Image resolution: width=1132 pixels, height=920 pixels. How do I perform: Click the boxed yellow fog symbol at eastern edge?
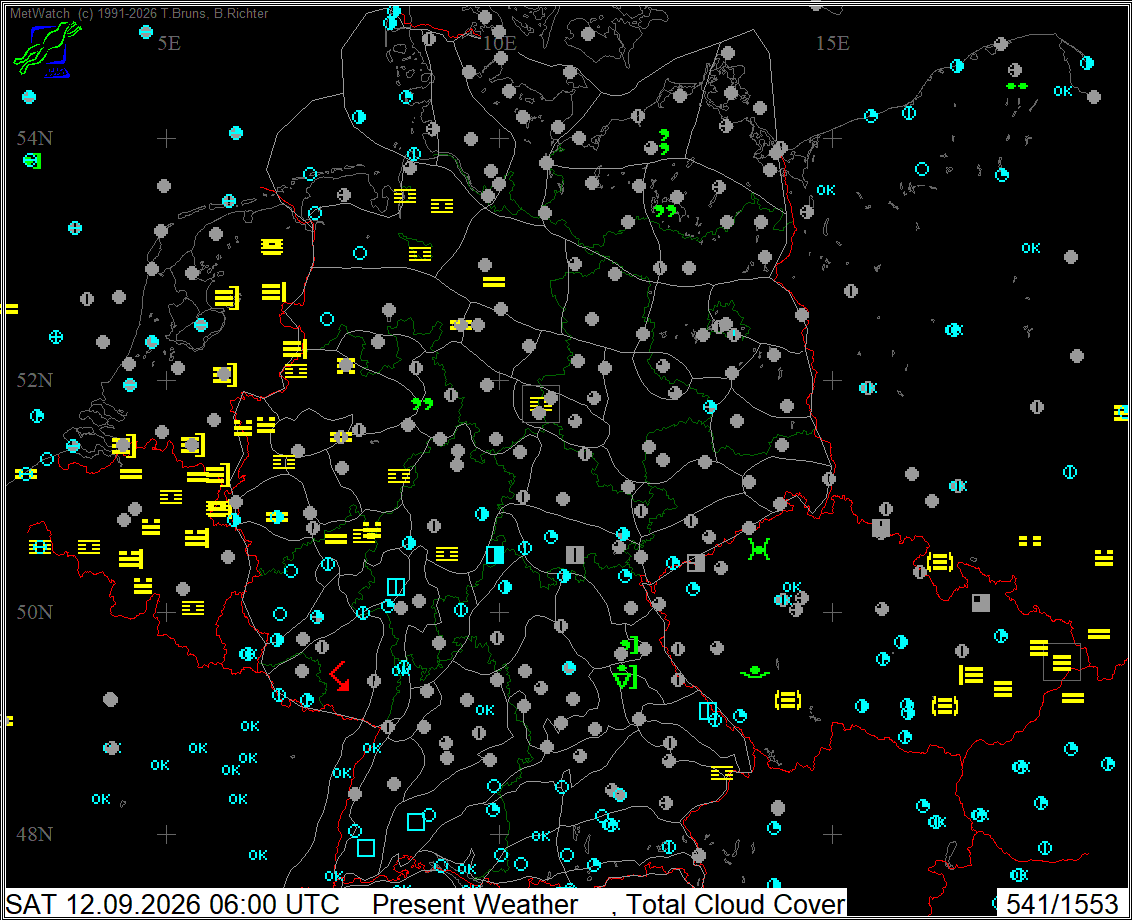coord(1062,662)
